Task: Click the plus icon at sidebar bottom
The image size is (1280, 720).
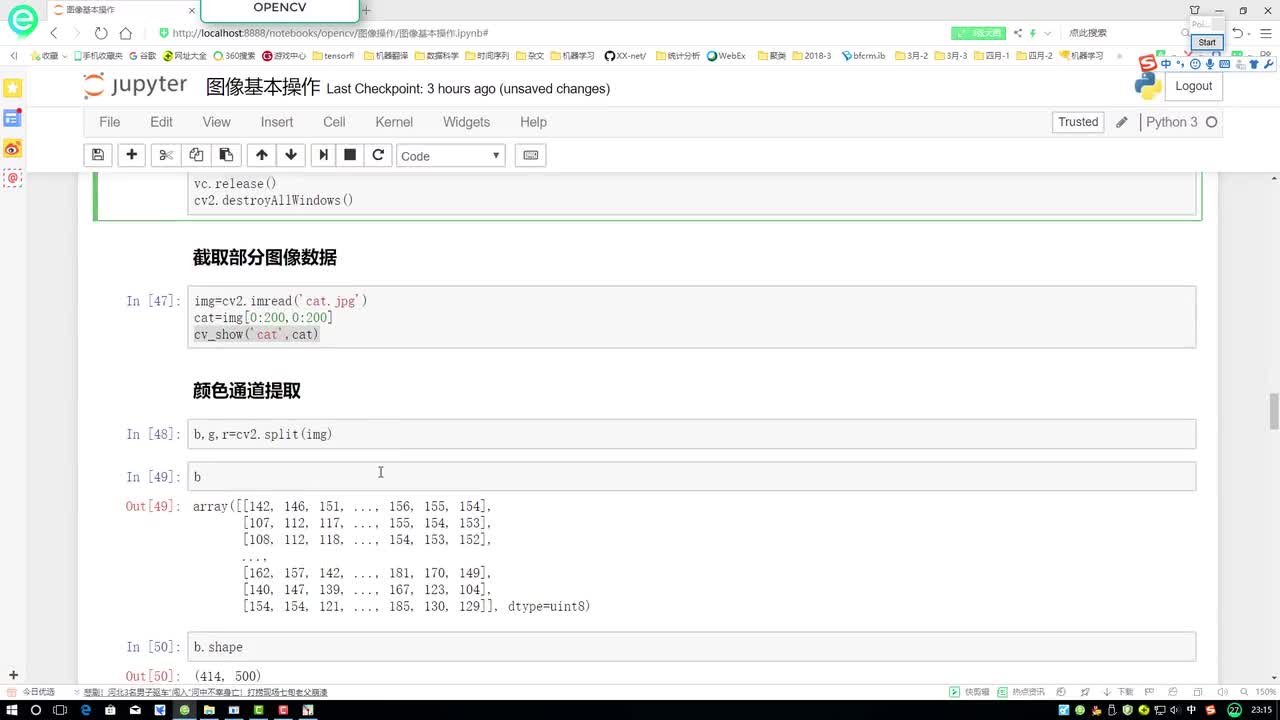Action: (x=13, y=676)
